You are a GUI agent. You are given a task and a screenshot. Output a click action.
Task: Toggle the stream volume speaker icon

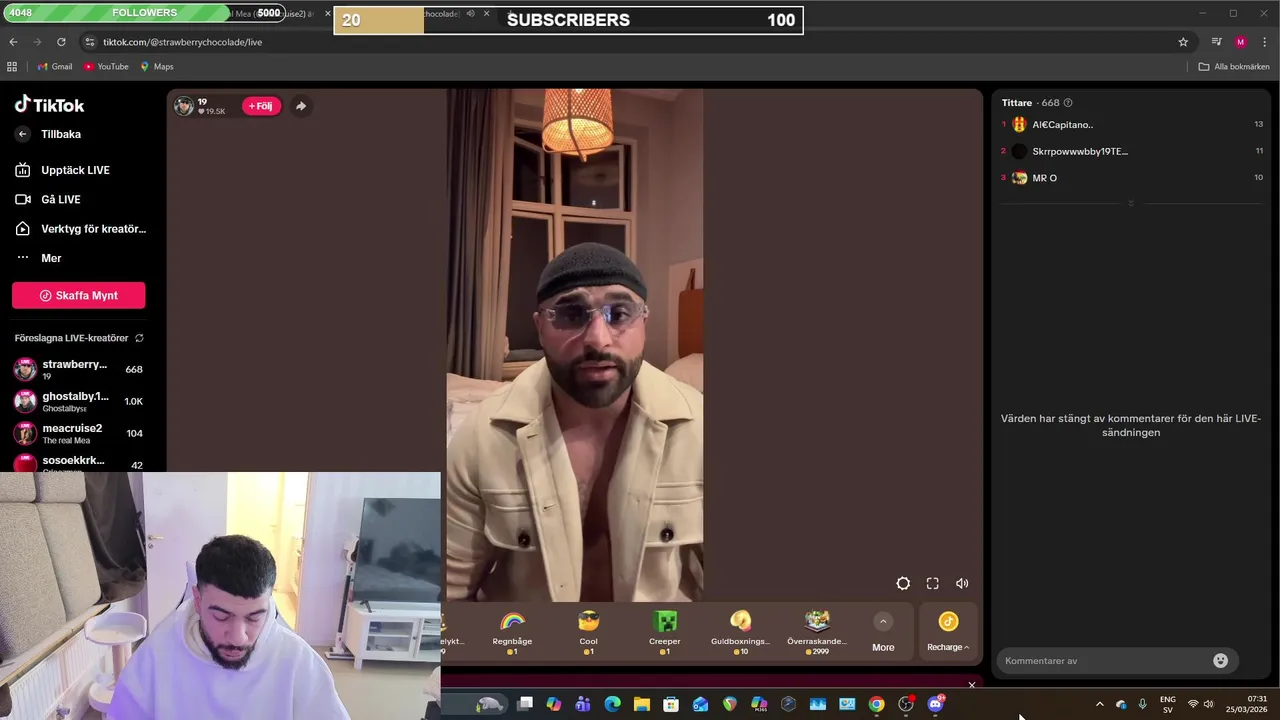[962, 584]
